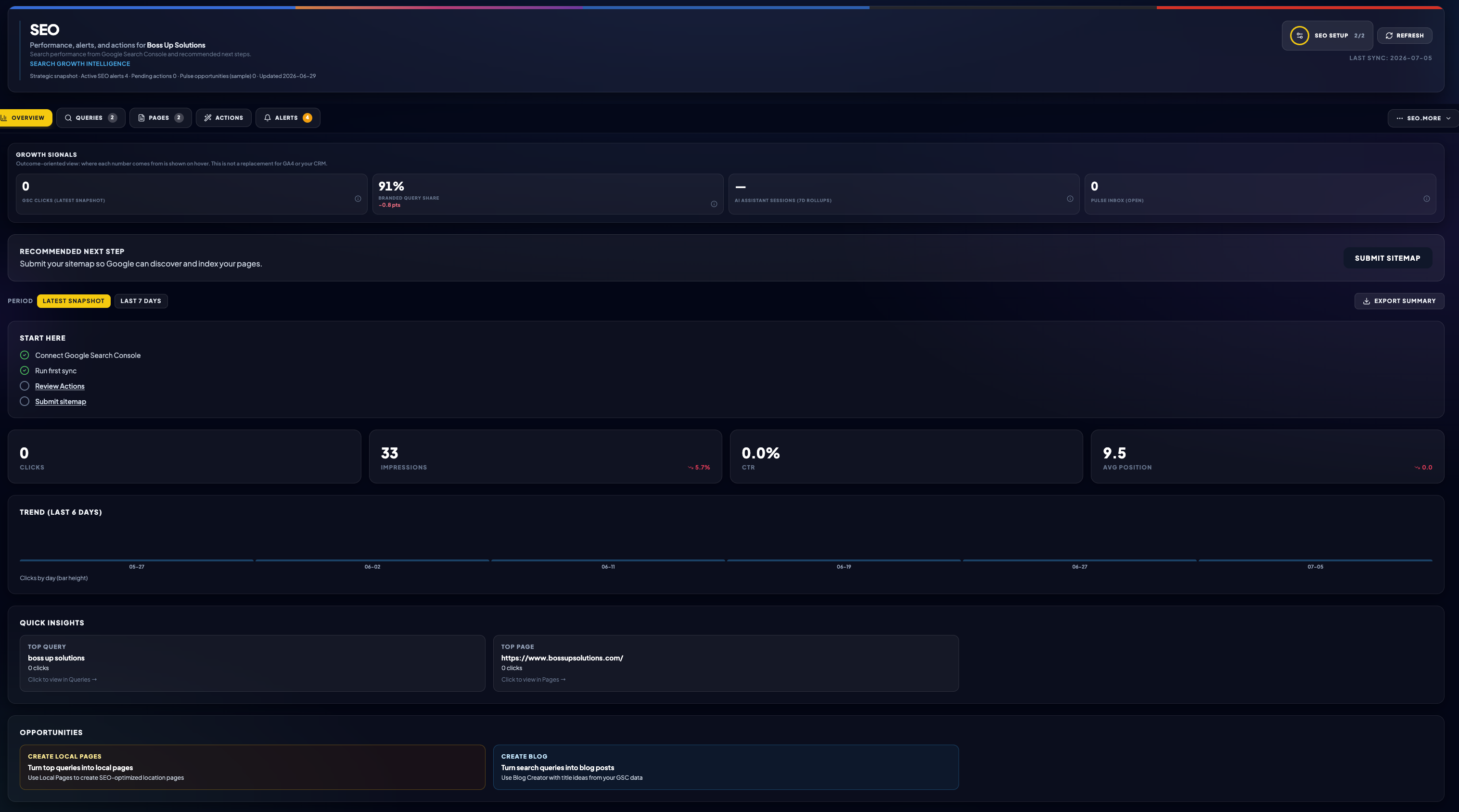The width and height of the screenshot is (1459, 812).
Task: Click the 06-02 trend bar
Action: (372, 560)
